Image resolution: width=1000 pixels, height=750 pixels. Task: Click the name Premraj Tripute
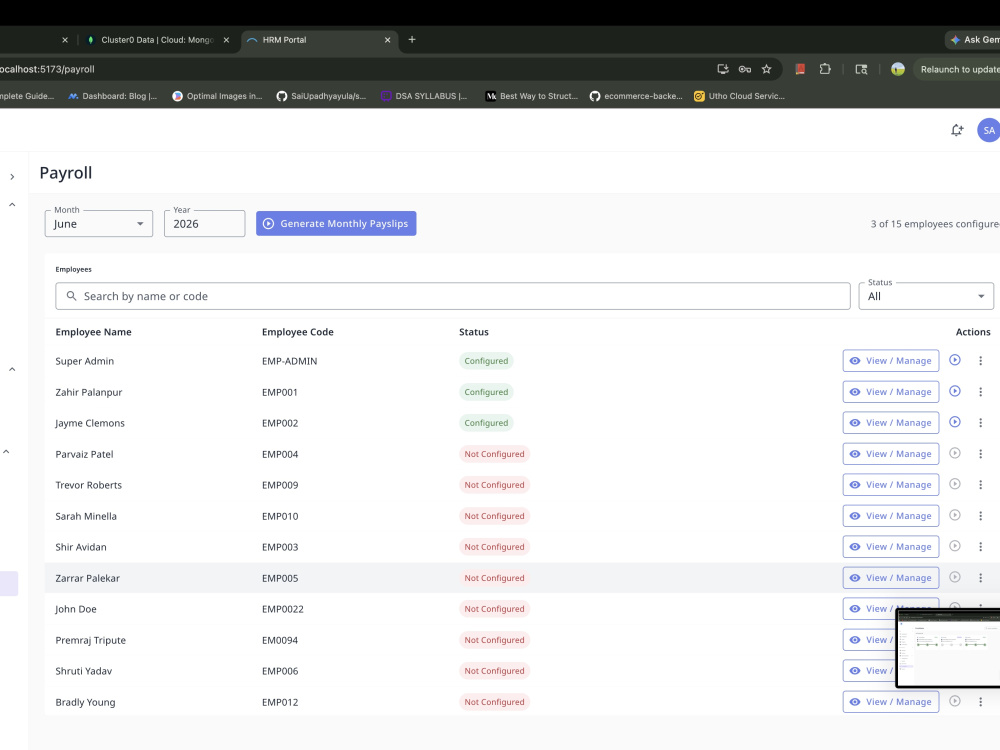[91, 640]
